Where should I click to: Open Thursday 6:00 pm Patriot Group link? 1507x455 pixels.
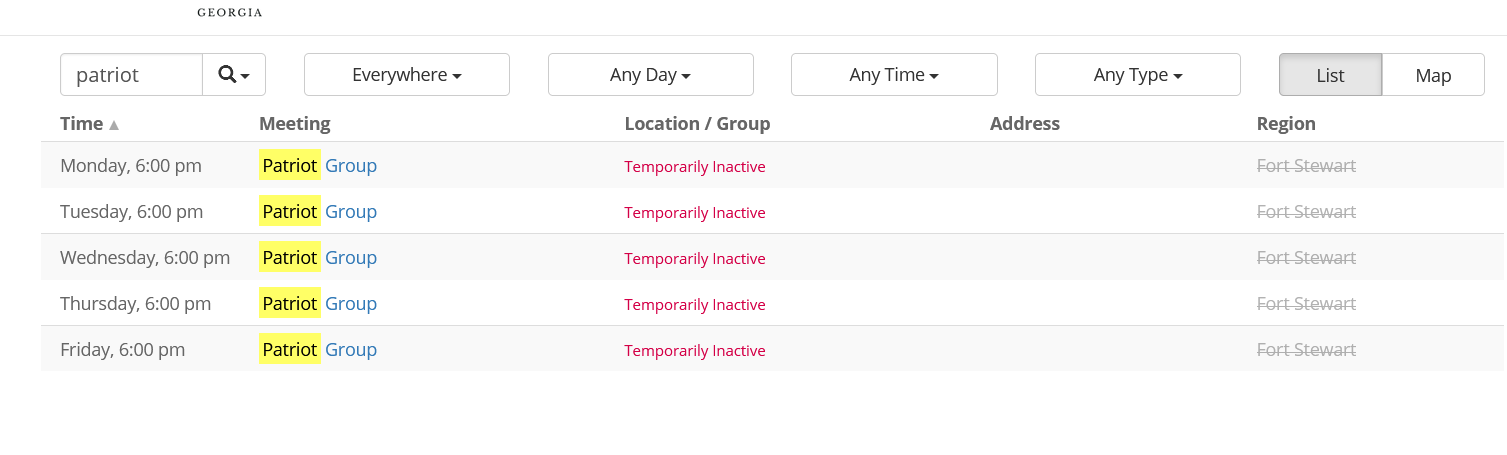click(x=318, y=304)
